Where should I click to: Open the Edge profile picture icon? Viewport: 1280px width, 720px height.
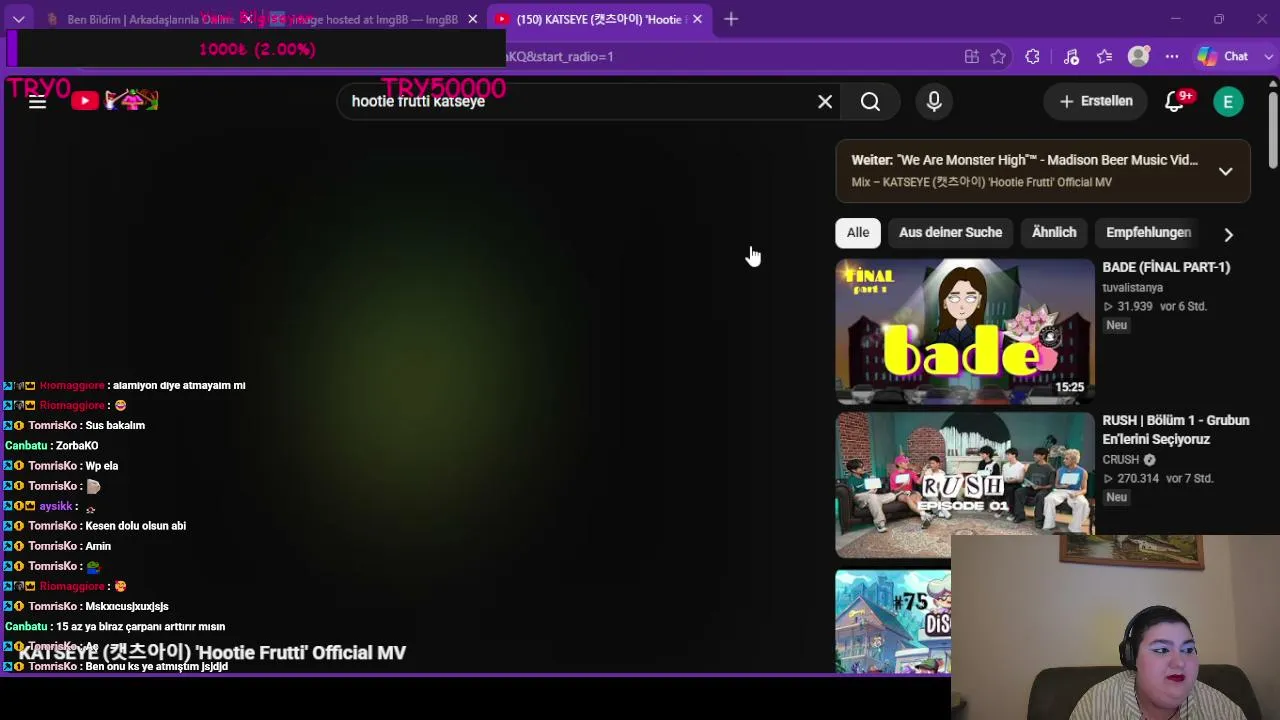pyautogui.click(x=1138, y=57)
